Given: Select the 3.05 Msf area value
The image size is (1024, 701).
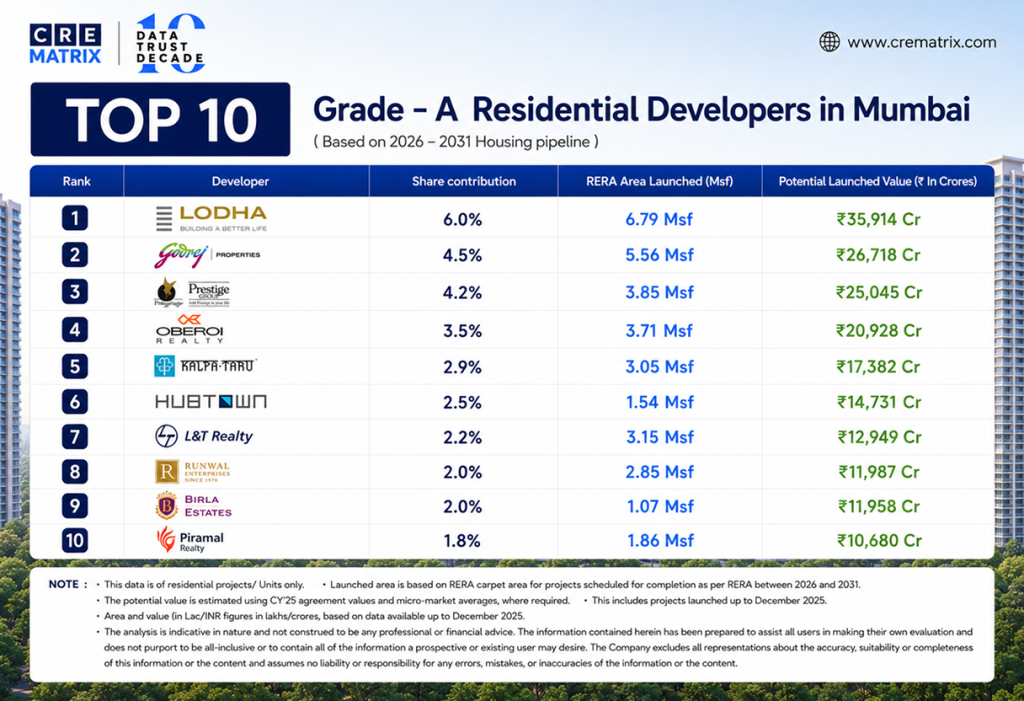Looking at the screenshot, I should pos(659,367).
